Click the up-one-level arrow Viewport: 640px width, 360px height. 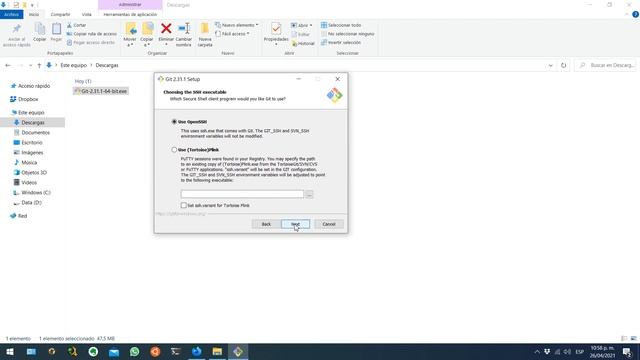click(x=39, y=65)
